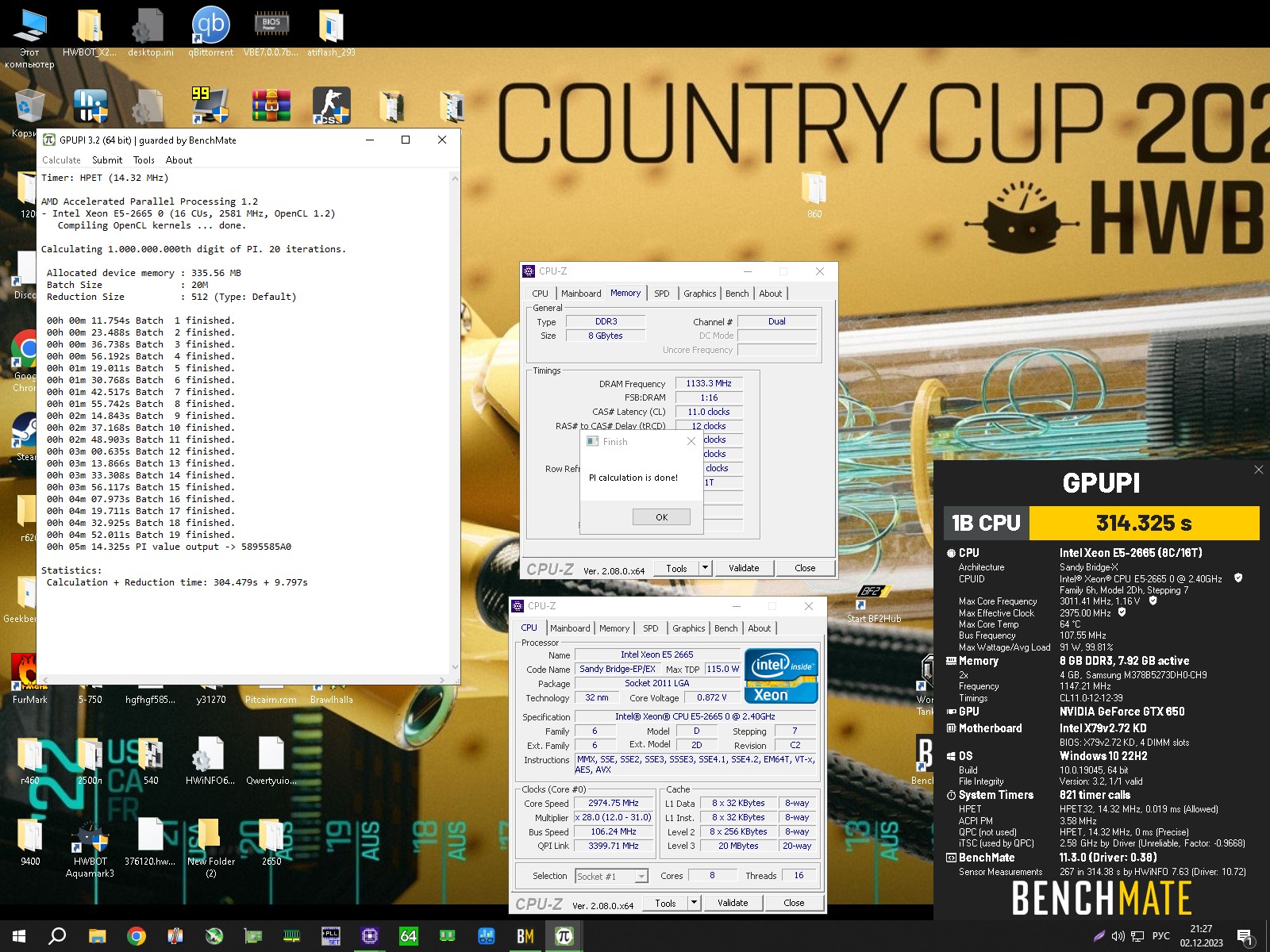This screenshot has width=1270, height=952.
Task: Click Close button in upper CPU-Z window
Action: point(805,568)
